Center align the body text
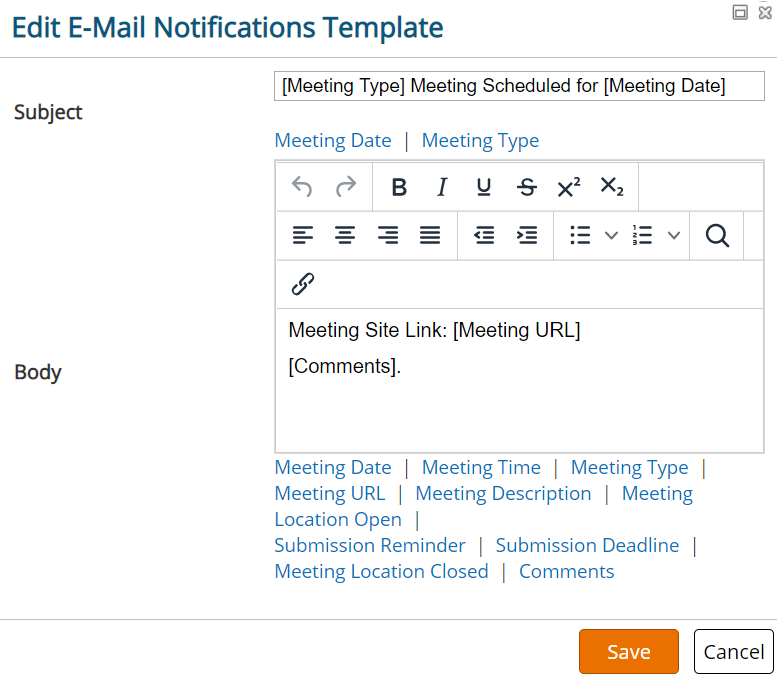 [x=345, y=235]
